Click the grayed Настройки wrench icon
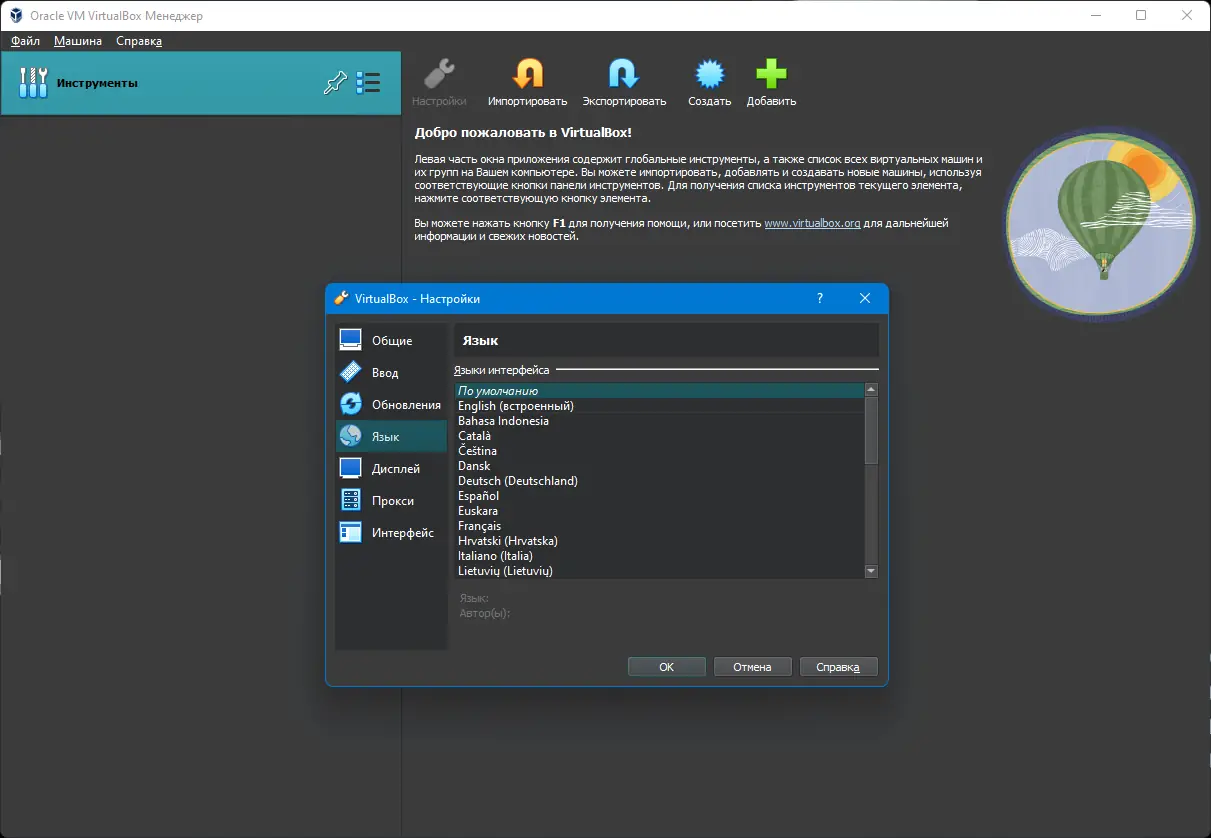 pos(439,74)
